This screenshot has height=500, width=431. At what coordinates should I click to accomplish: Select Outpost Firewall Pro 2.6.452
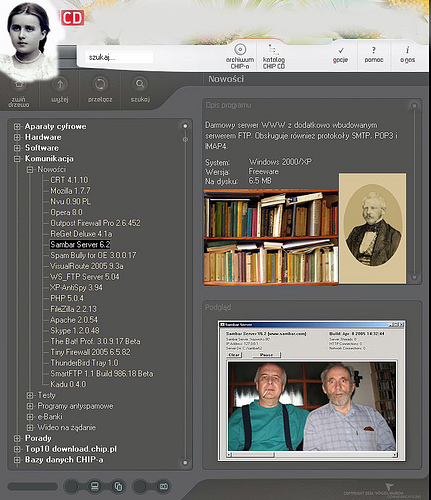click(95, 223)
